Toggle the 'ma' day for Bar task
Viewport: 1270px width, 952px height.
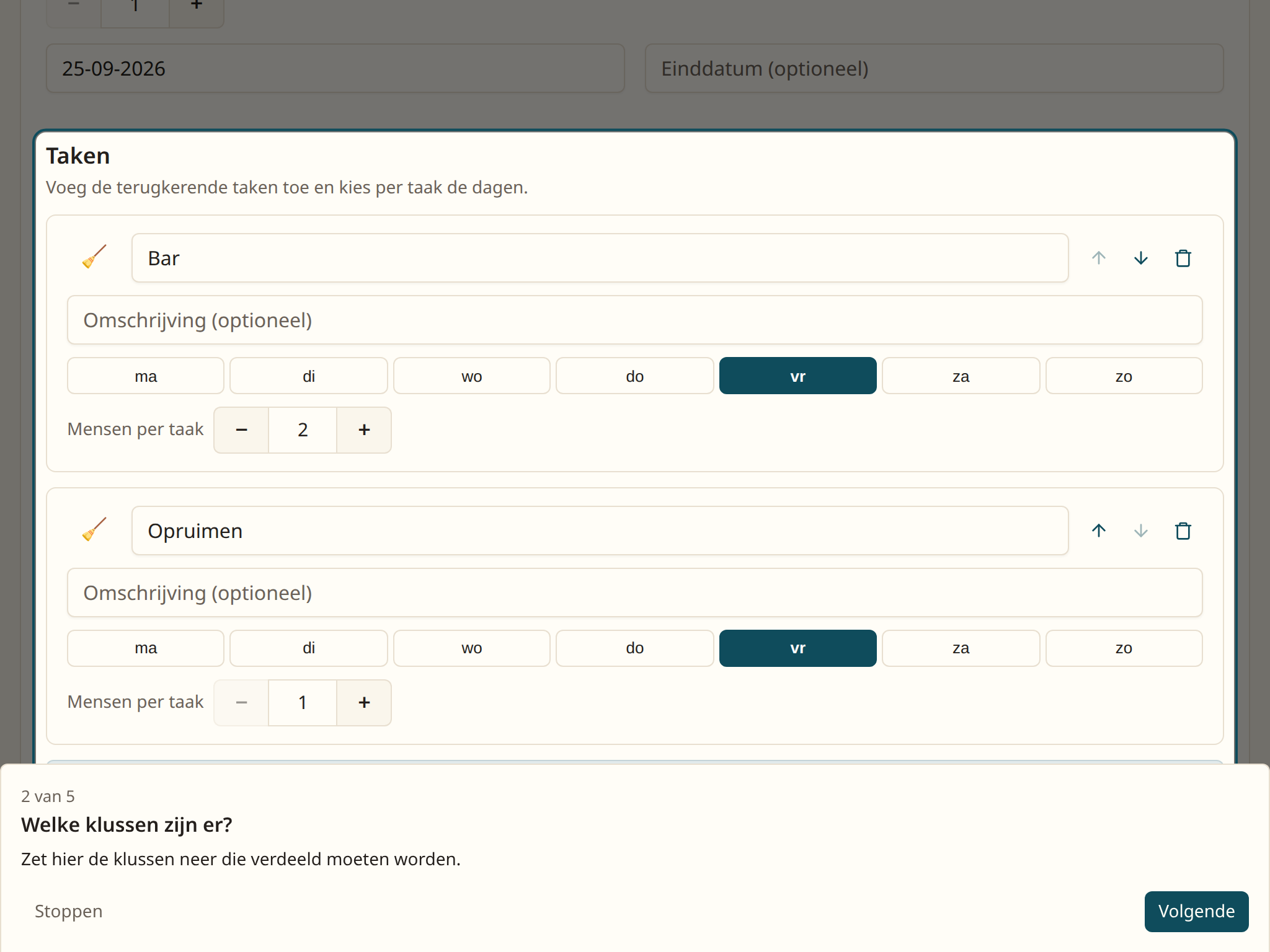[146, 376]
